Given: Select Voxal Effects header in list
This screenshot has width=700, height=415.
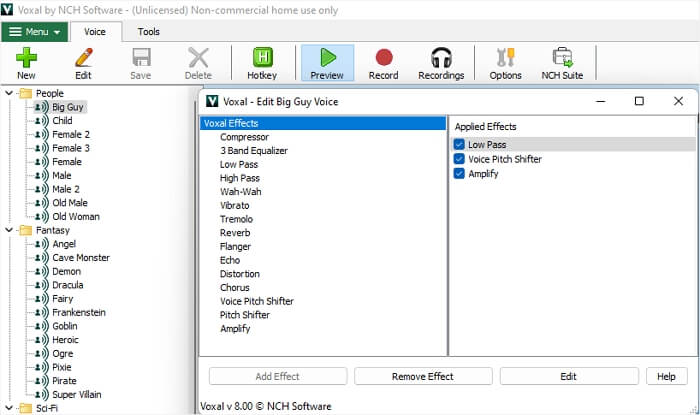Looking at the screenshot, I should 323,123.
